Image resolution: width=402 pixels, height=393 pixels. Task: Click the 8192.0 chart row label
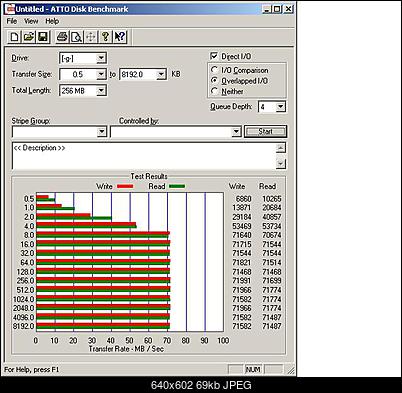point(24,326)
